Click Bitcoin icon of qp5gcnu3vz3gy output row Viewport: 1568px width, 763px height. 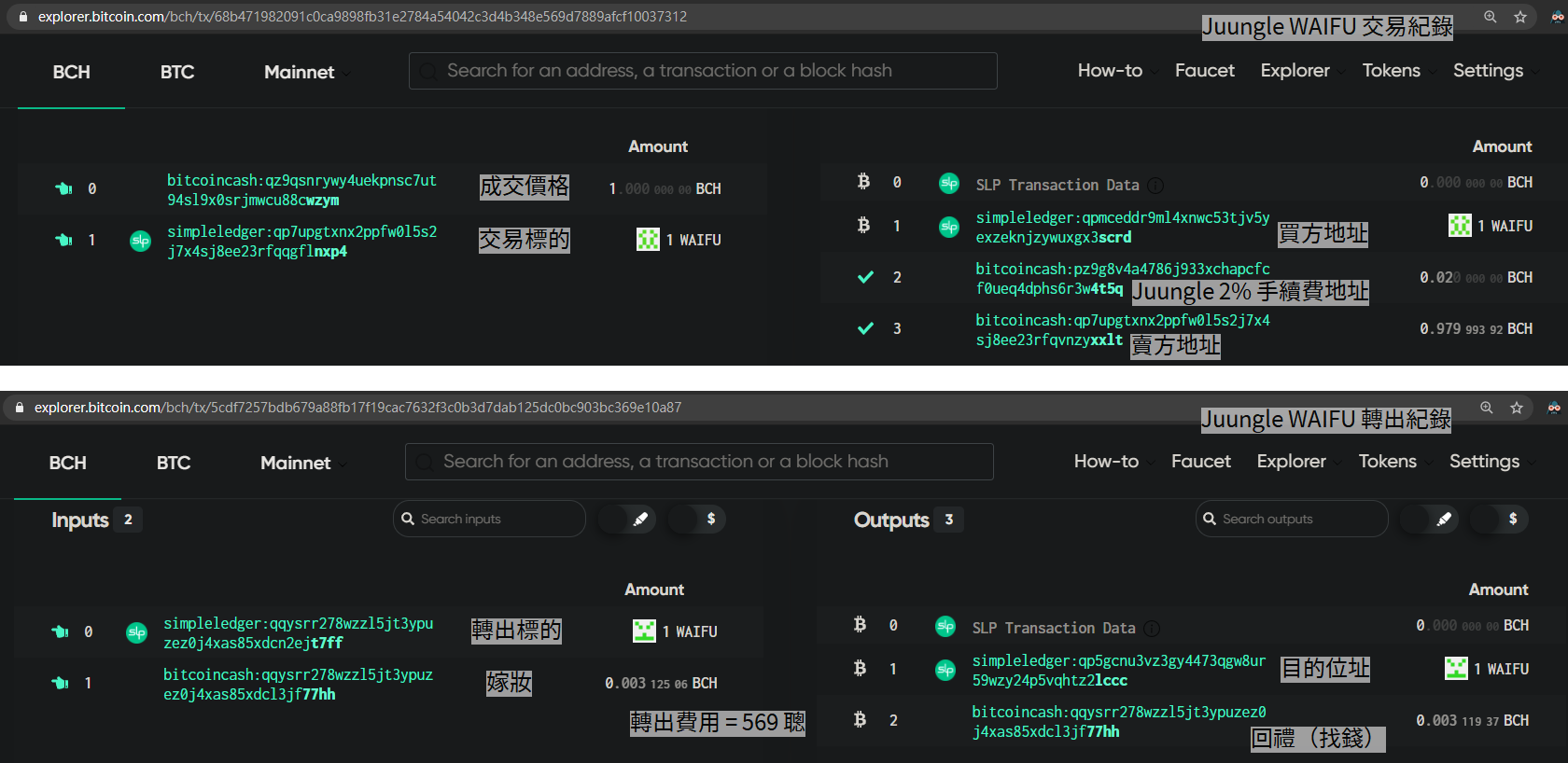(x=860, y=668)
